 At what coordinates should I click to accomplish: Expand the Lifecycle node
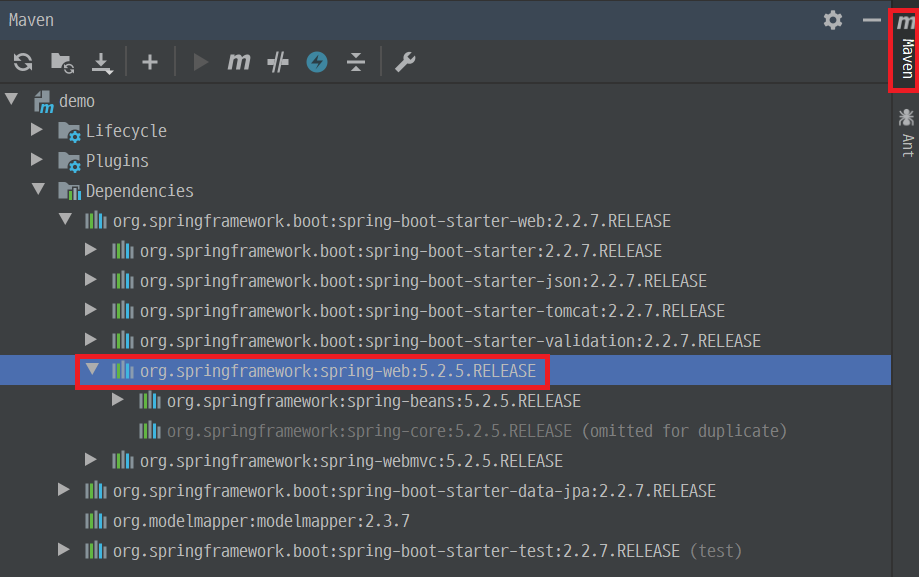pyautogui.click(x=37, y=130)
